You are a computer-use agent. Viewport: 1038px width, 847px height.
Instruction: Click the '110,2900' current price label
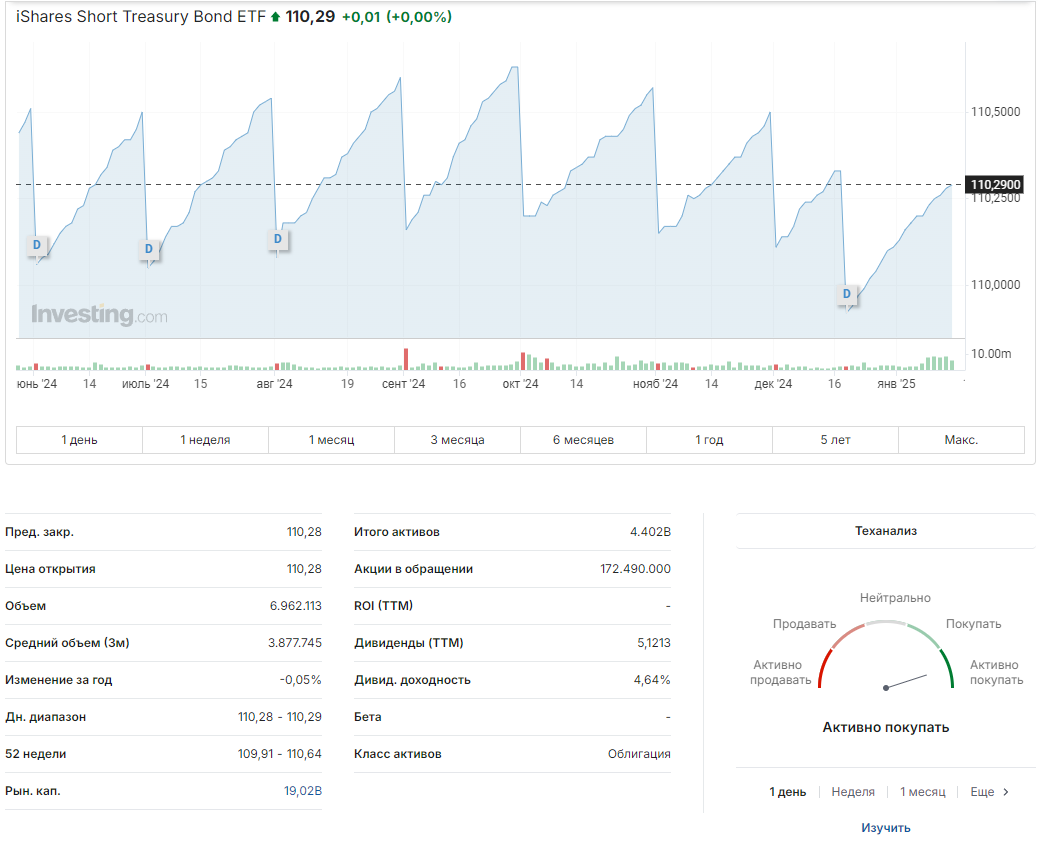(x=995, y=185)
